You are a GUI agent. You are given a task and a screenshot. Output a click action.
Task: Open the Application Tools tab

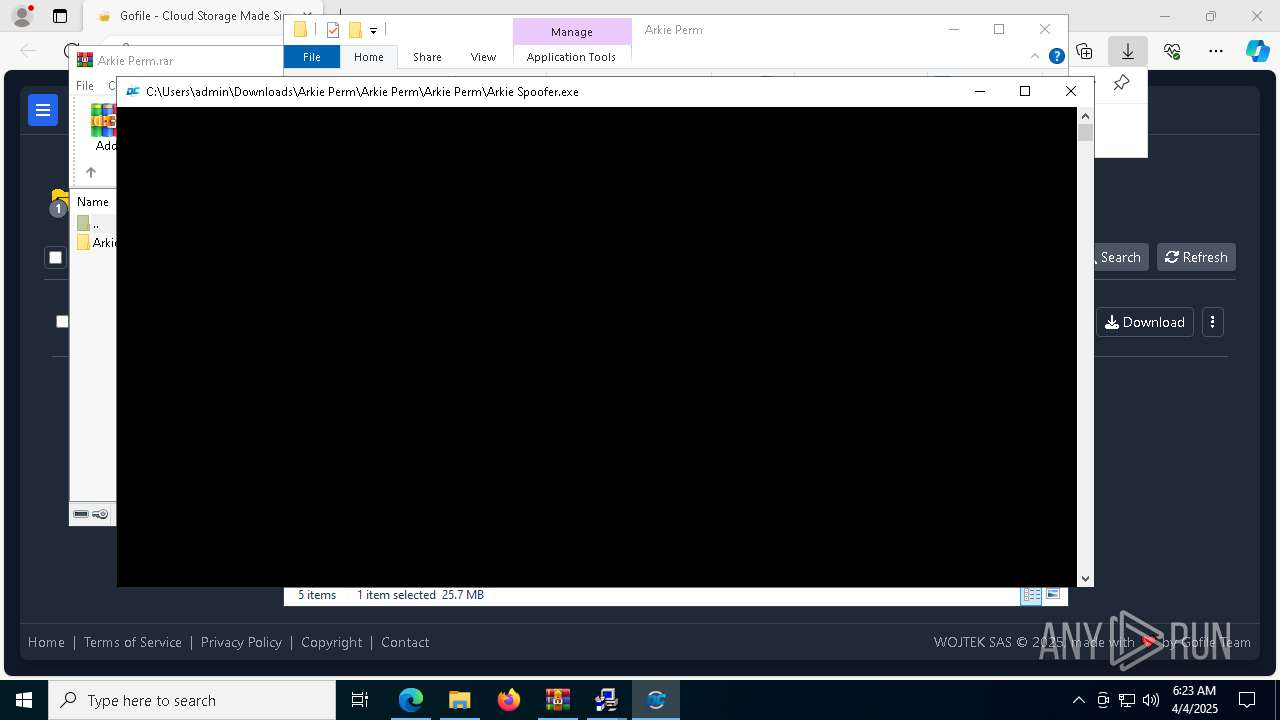(571, 57)
